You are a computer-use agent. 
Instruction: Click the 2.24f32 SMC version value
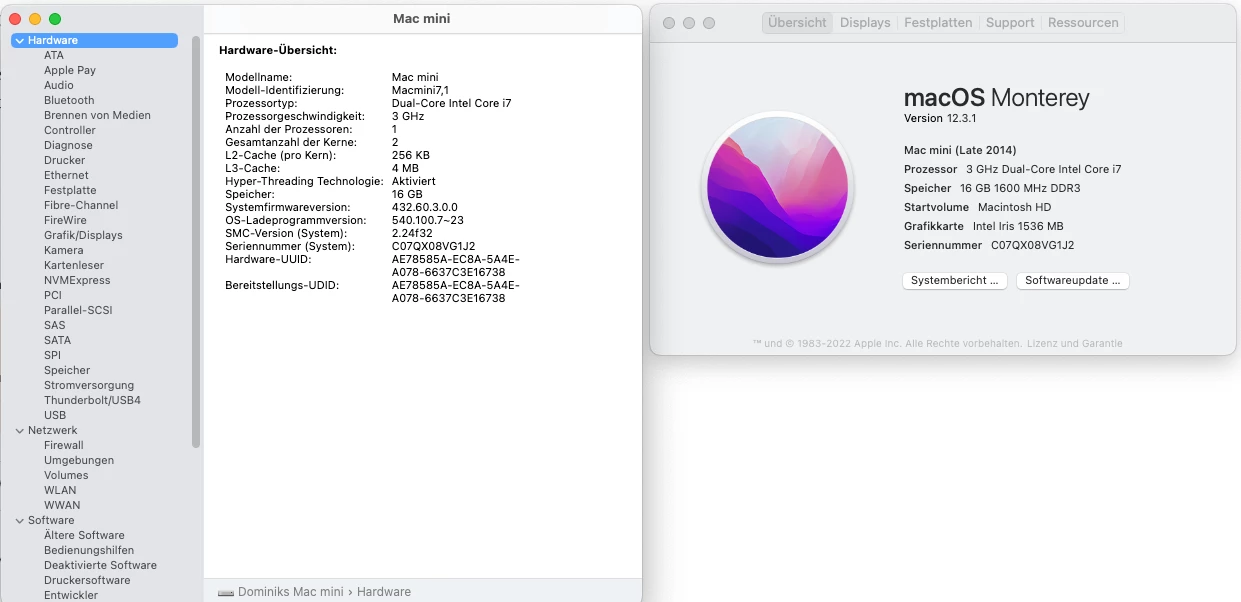point(411,233)
